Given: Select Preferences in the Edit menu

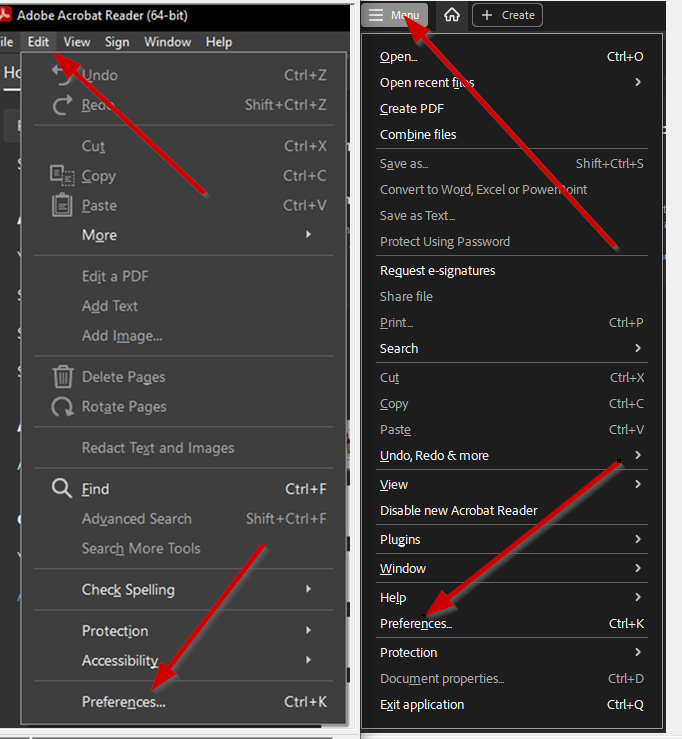Looking at the screenshot, I should [124, 702].
